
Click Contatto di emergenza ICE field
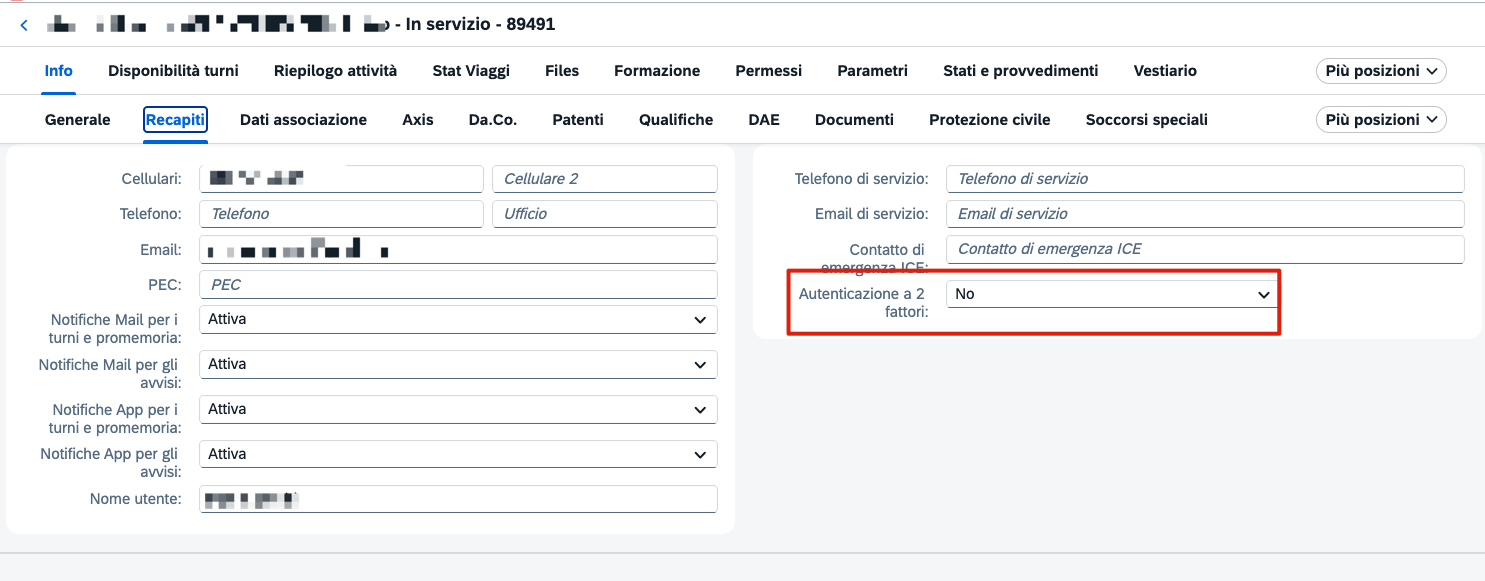pyautogui.click(x=1205, y=249)
